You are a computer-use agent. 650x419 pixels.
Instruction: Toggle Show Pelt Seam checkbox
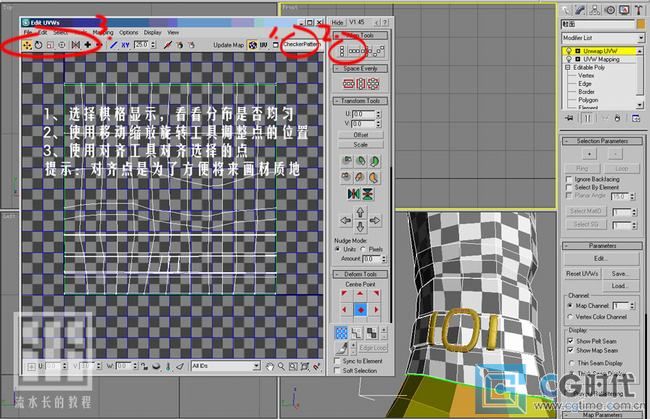(570, 341)
